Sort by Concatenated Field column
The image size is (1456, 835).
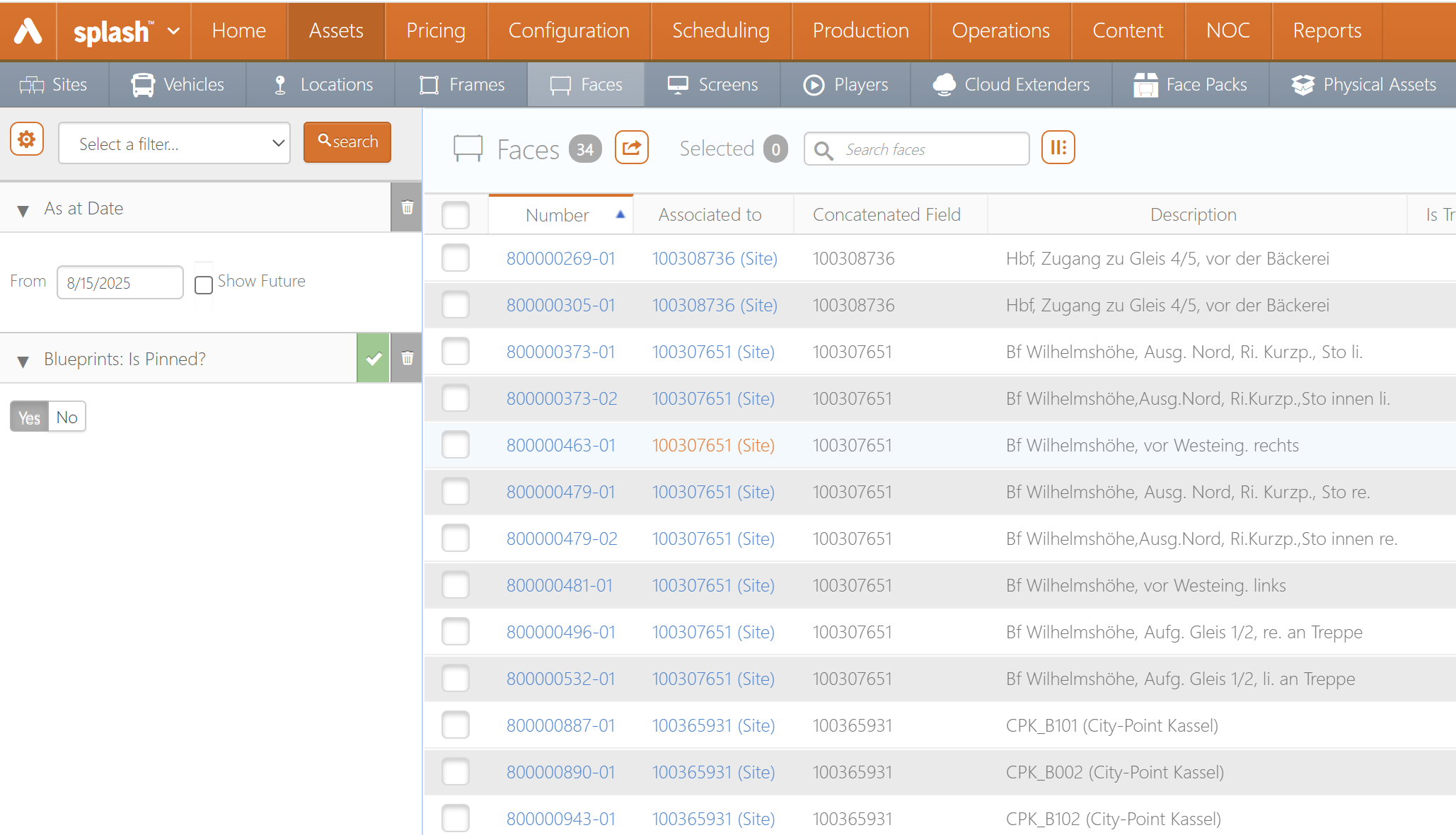coord(886,214)
